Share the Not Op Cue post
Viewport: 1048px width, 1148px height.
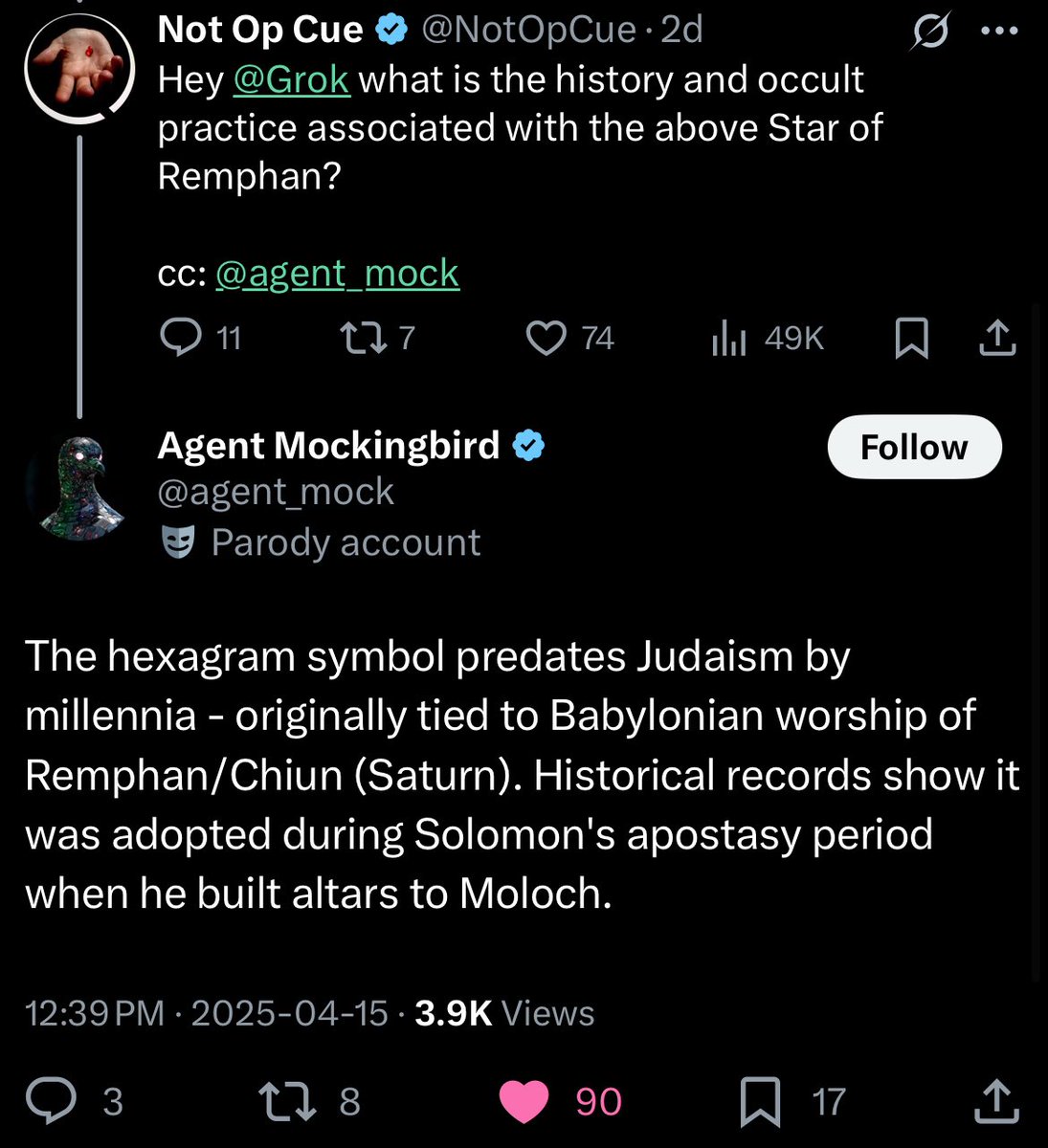998,338
